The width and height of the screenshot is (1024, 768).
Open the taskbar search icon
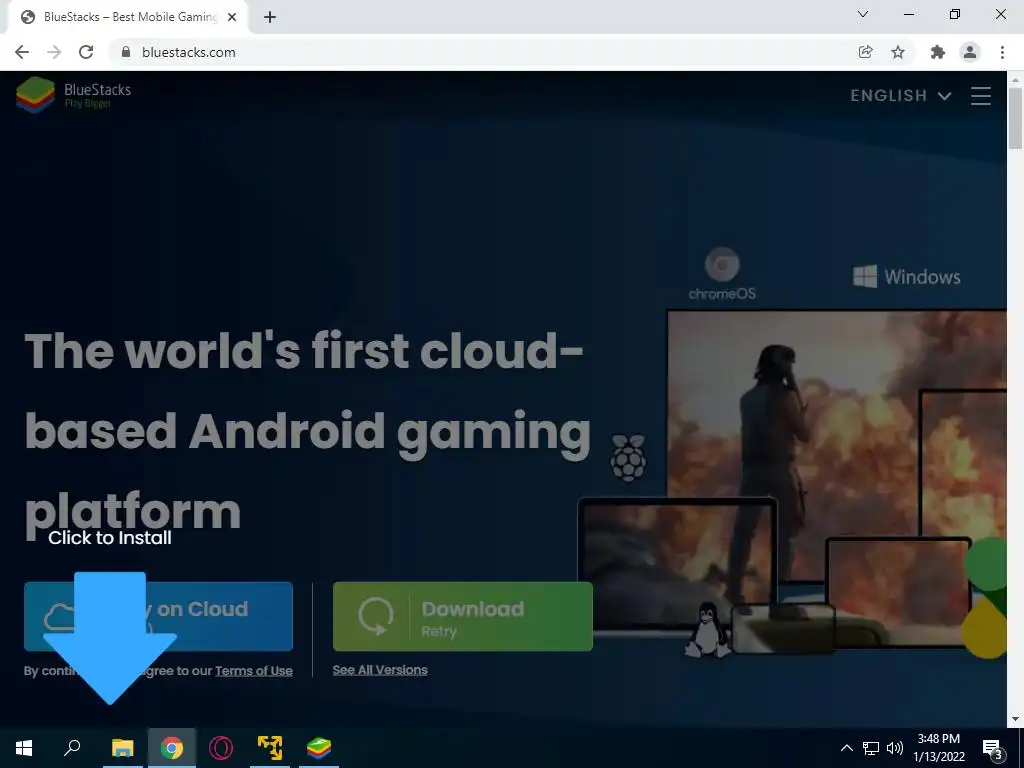coord(72,748)
